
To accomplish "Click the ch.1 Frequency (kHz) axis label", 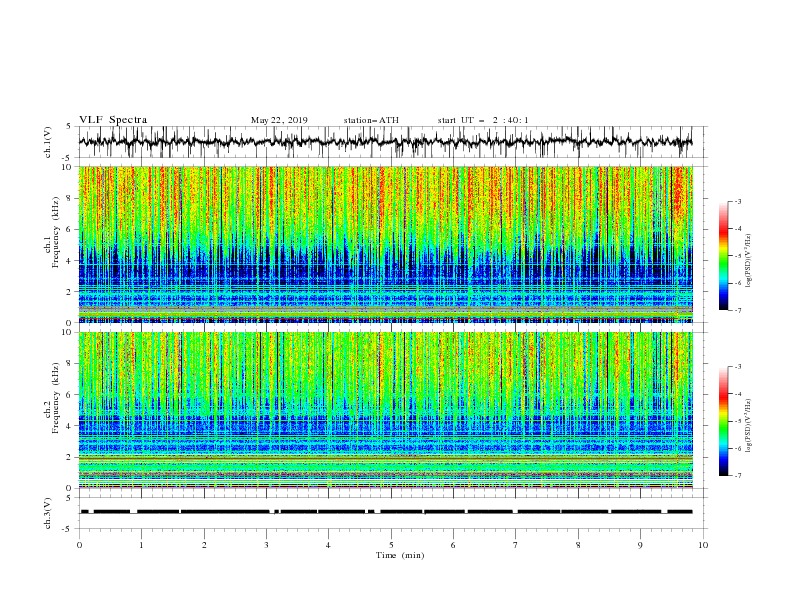I will pyautogui.click(x=52, y=232).
